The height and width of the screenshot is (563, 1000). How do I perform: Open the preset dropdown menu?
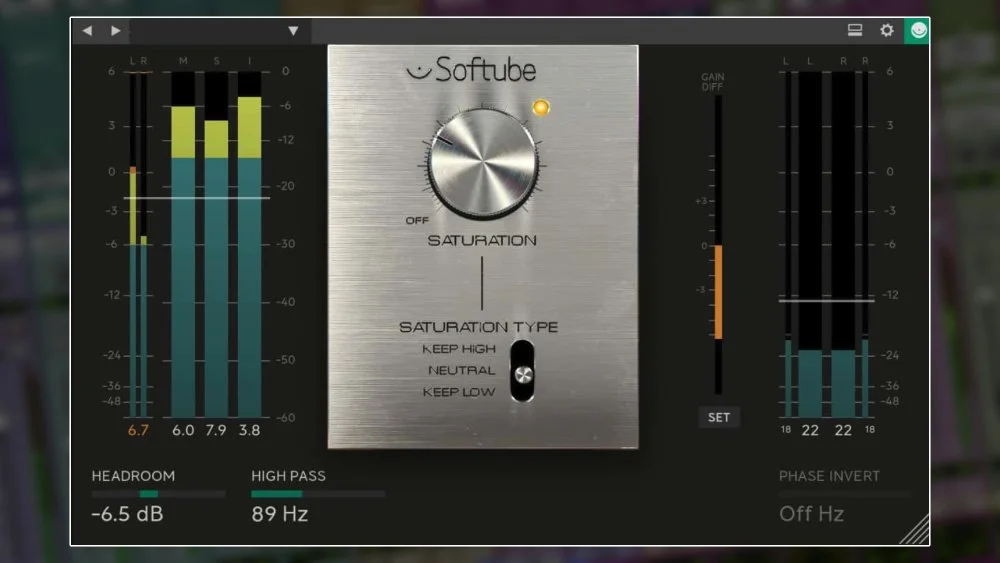point(293,31)
